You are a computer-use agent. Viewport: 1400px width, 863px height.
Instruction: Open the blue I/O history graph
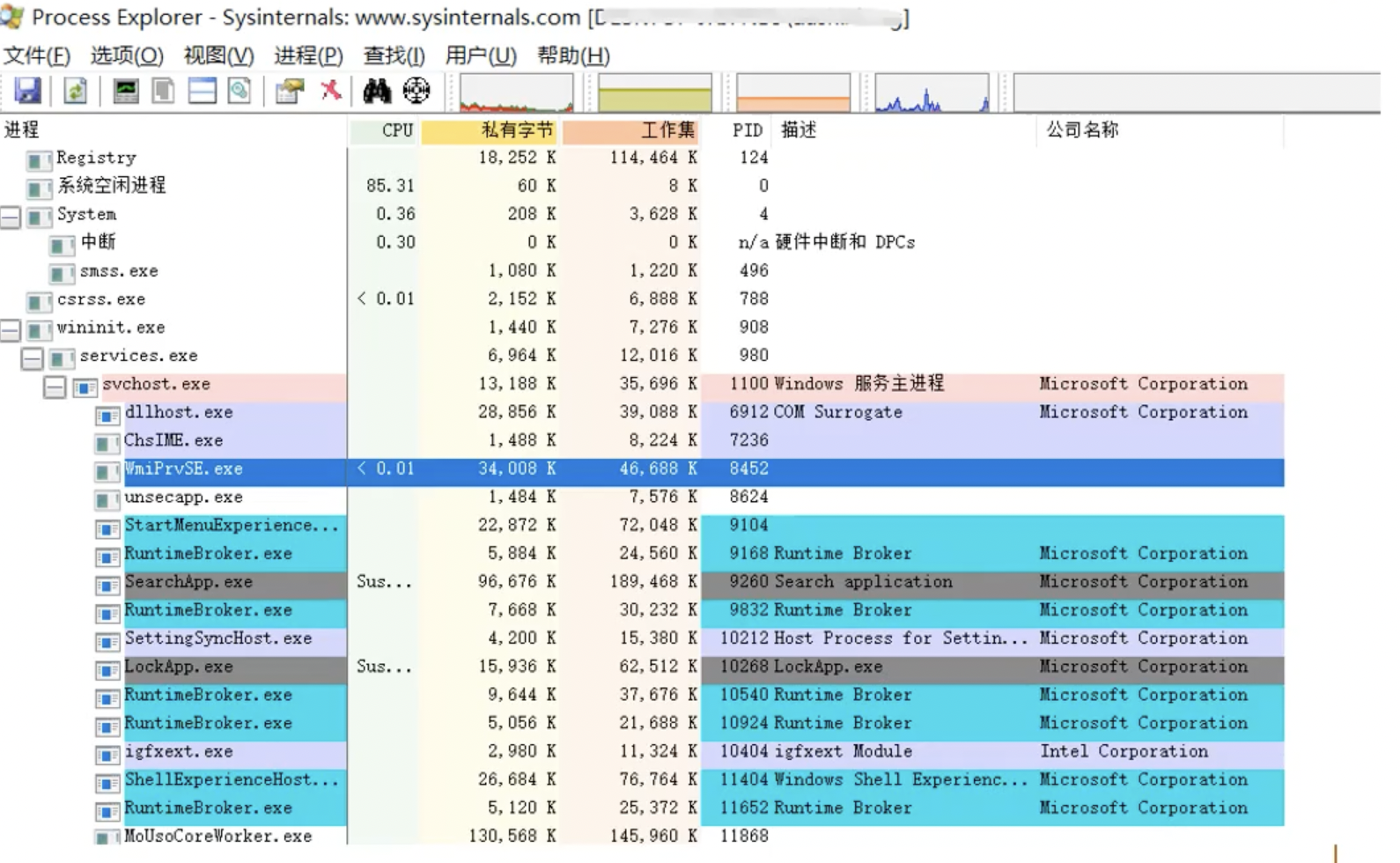coord(932,92)
